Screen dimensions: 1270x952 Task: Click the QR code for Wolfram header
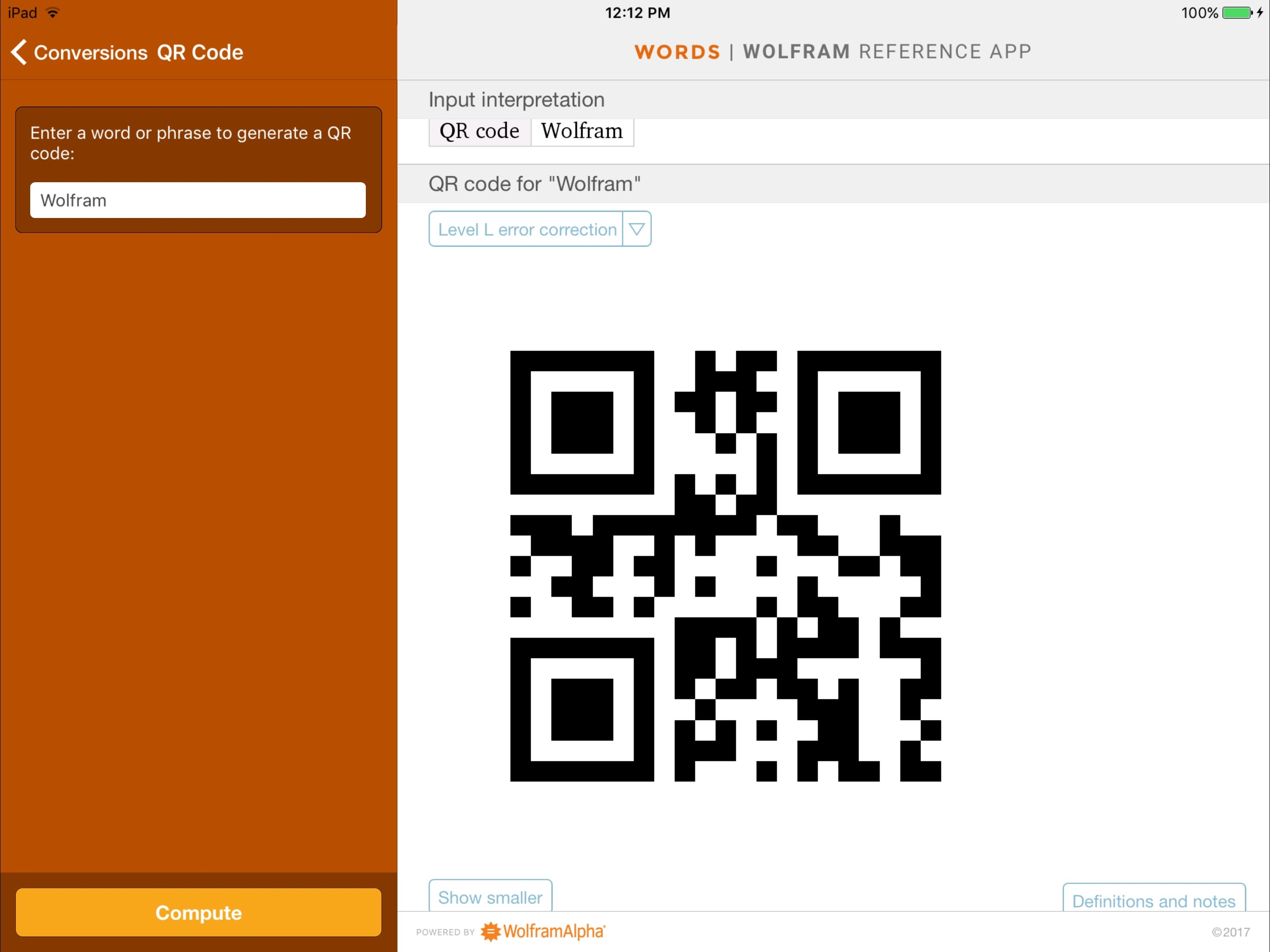point(535,183)
